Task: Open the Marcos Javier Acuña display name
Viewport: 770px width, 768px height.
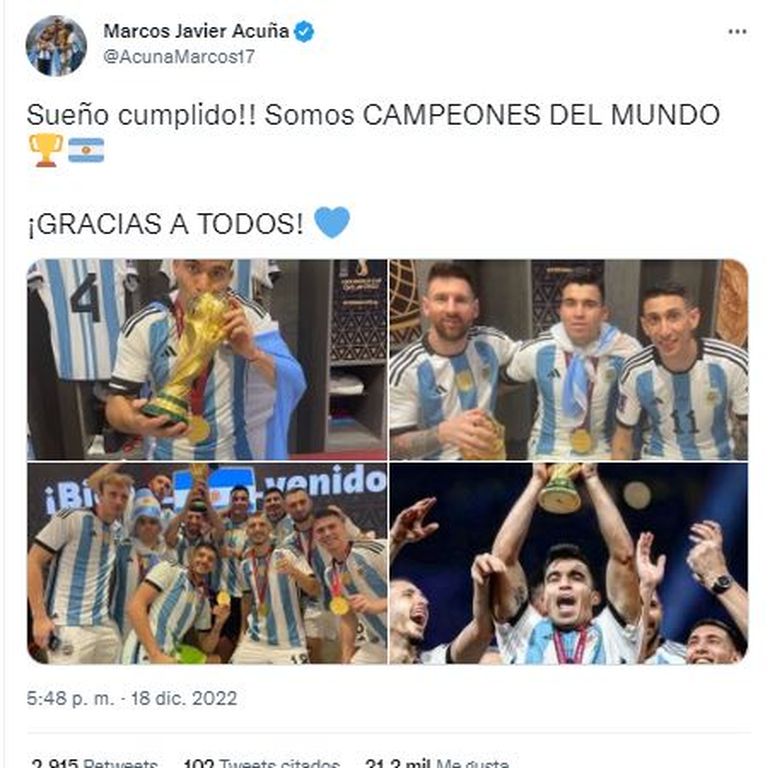Action: [x=196, y=31]
